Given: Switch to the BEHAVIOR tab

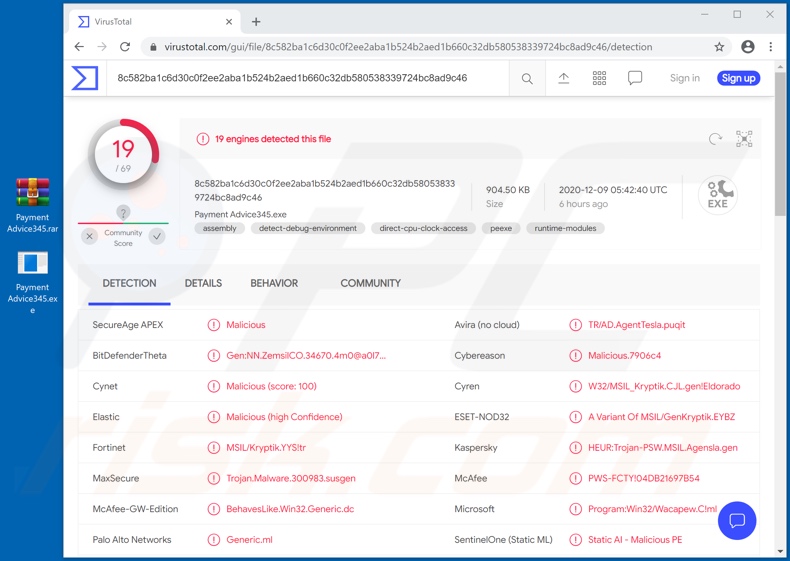Looking at the screenshot, I should click(274, 283).
